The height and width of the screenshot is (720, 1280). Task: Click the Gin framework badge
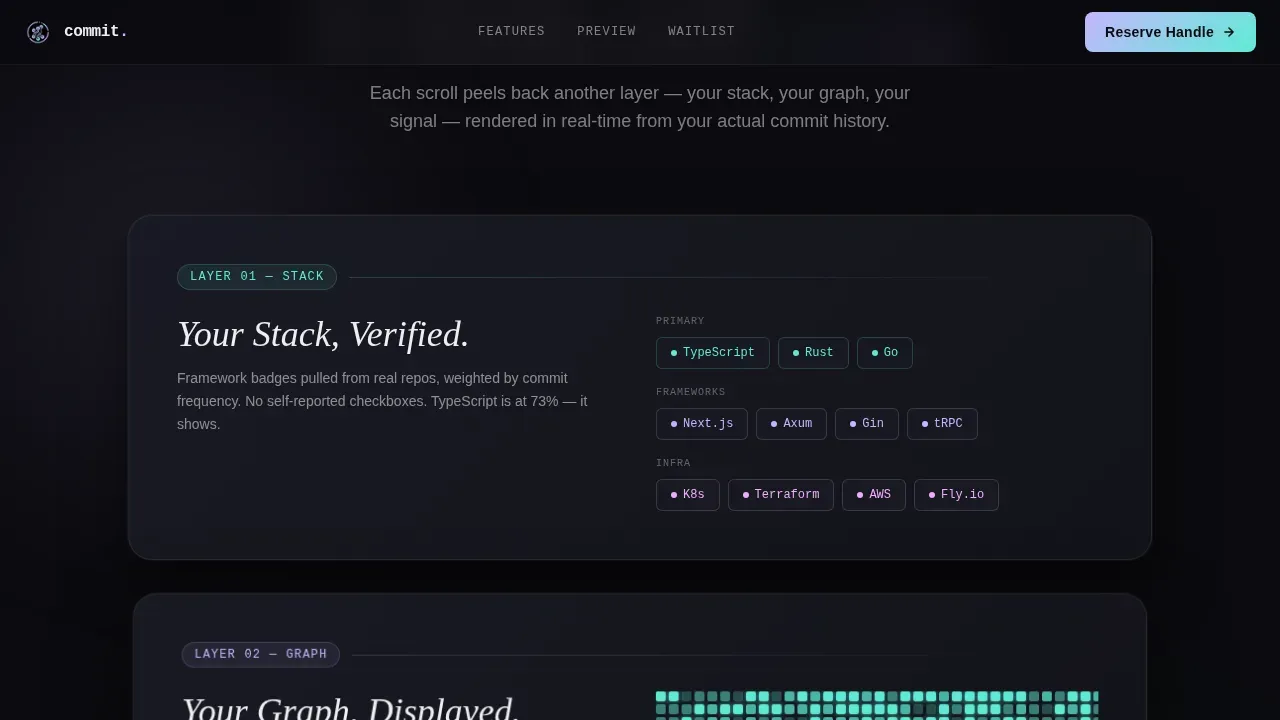[867, 424]
